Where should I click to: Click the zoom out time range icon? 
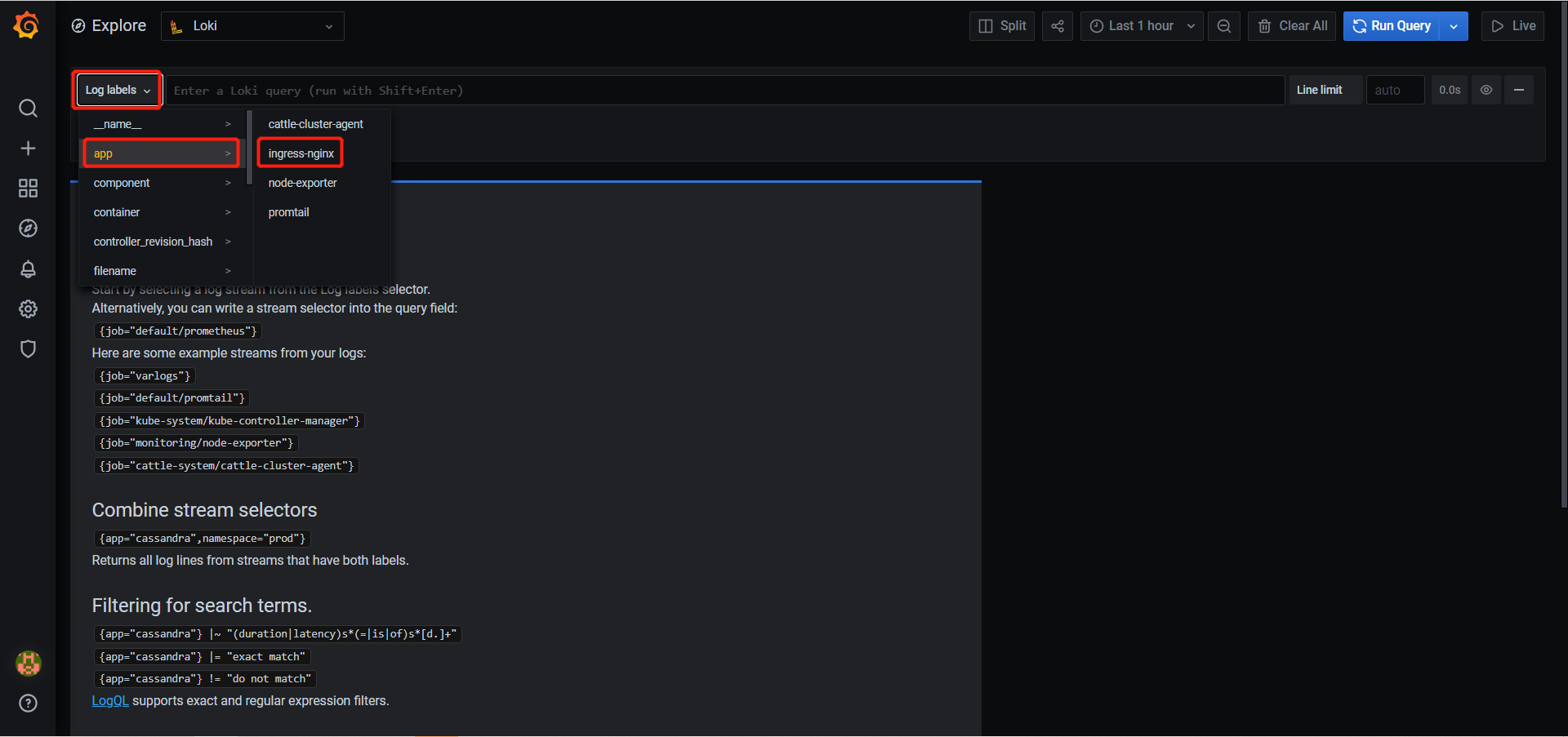click(1224, 26)
